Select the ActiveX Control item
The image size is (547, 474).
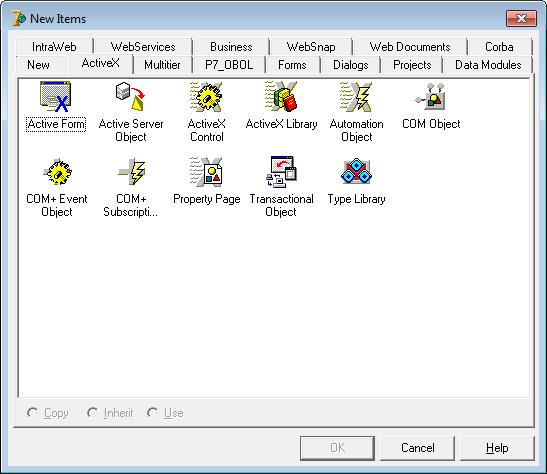206,111
